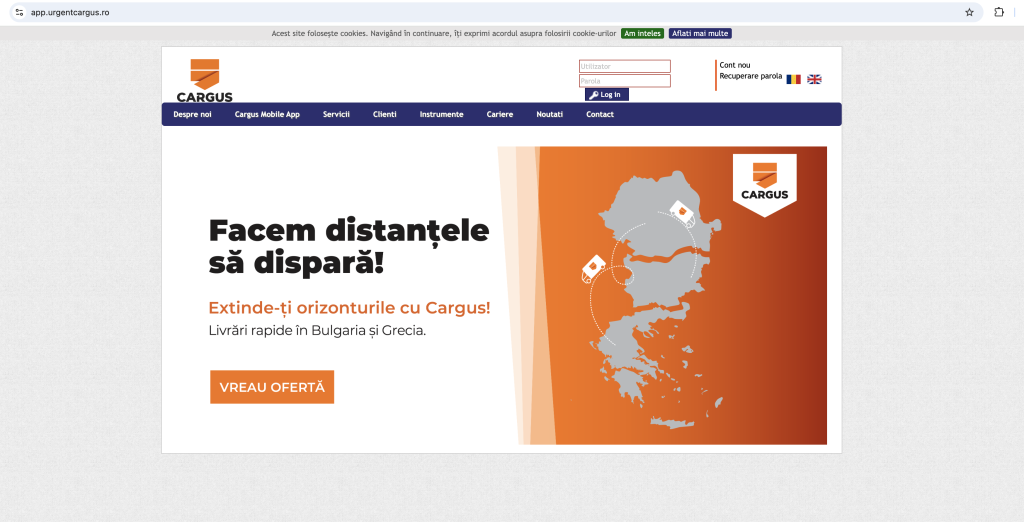The height and width of the screenshot is (522, 1024).
Task: Open the Contact menu item
Action: [600, 114]
